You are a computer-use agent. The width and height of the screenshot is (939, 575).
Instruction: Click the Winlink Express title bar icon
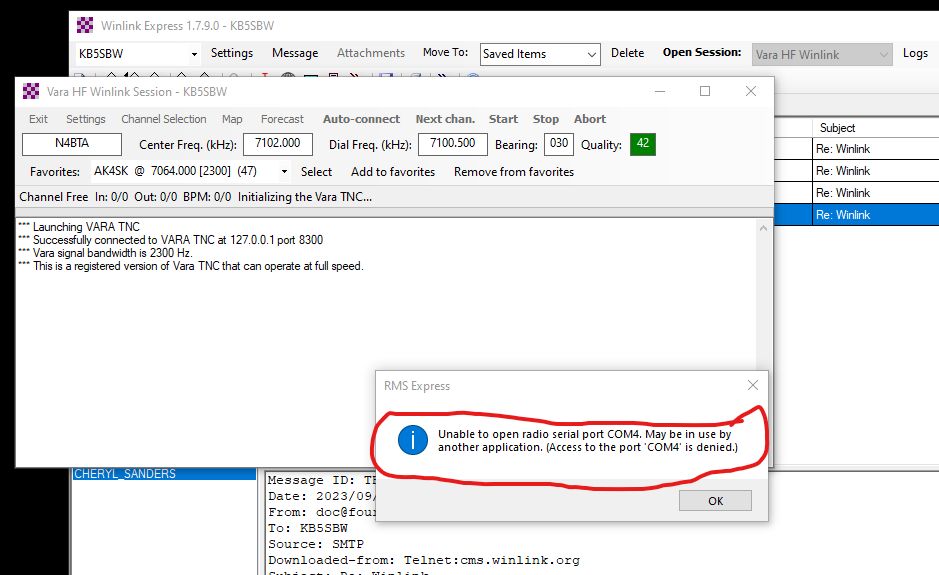point(85,25)
